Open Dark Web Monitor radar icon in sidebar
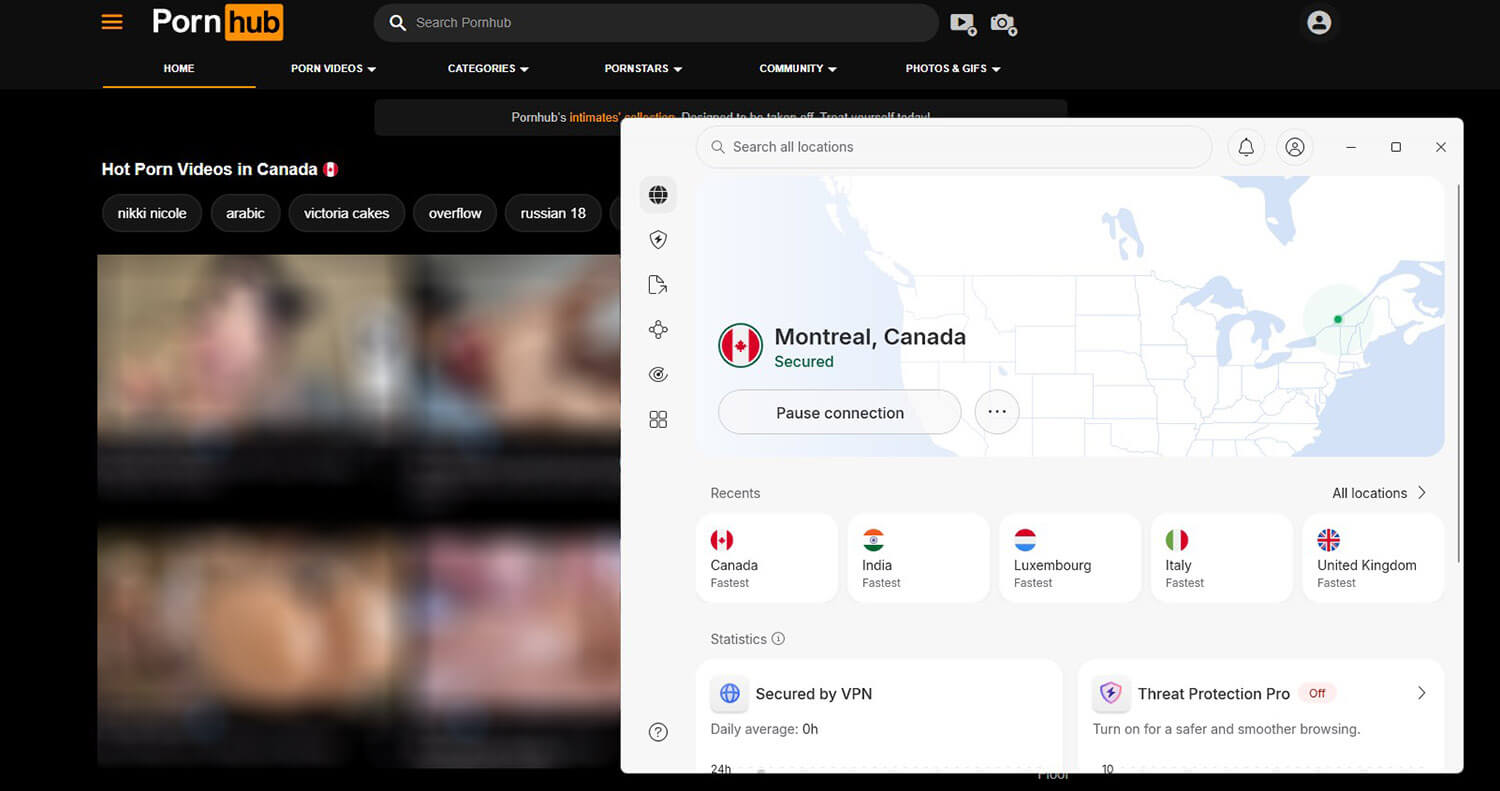1500x791 pixels. pos(658,375)
